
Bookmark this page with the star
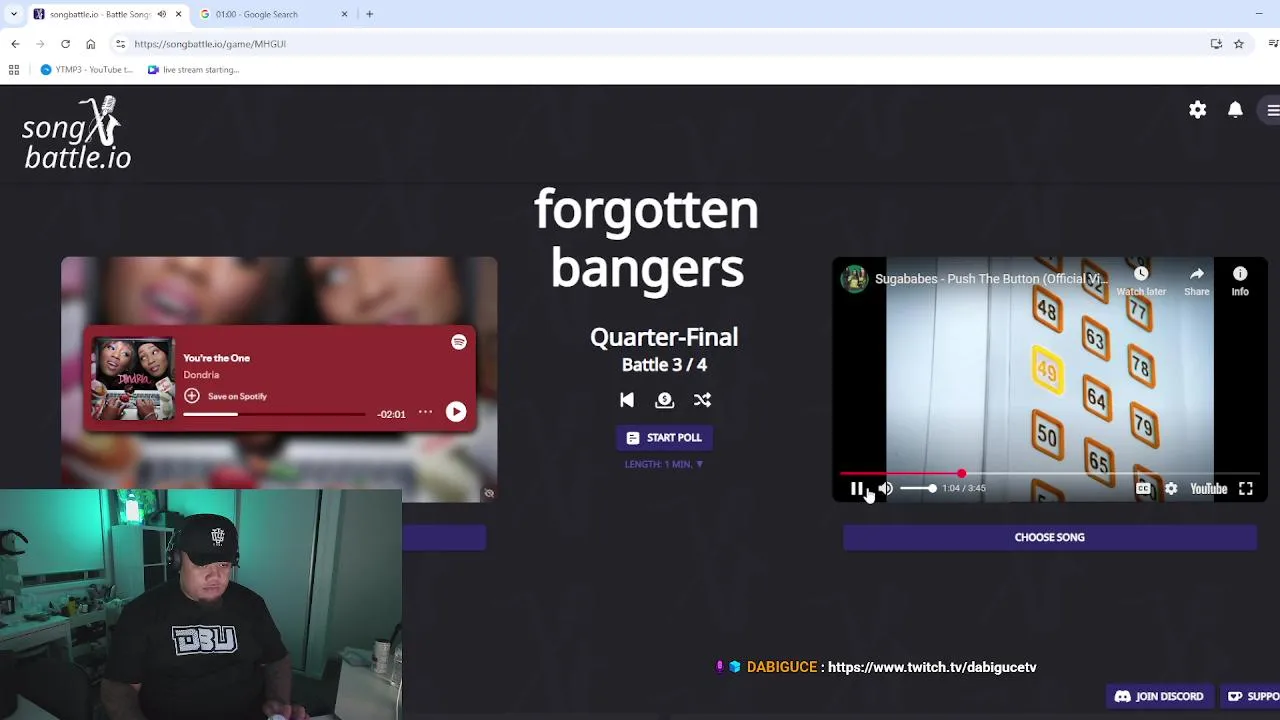1238,44
